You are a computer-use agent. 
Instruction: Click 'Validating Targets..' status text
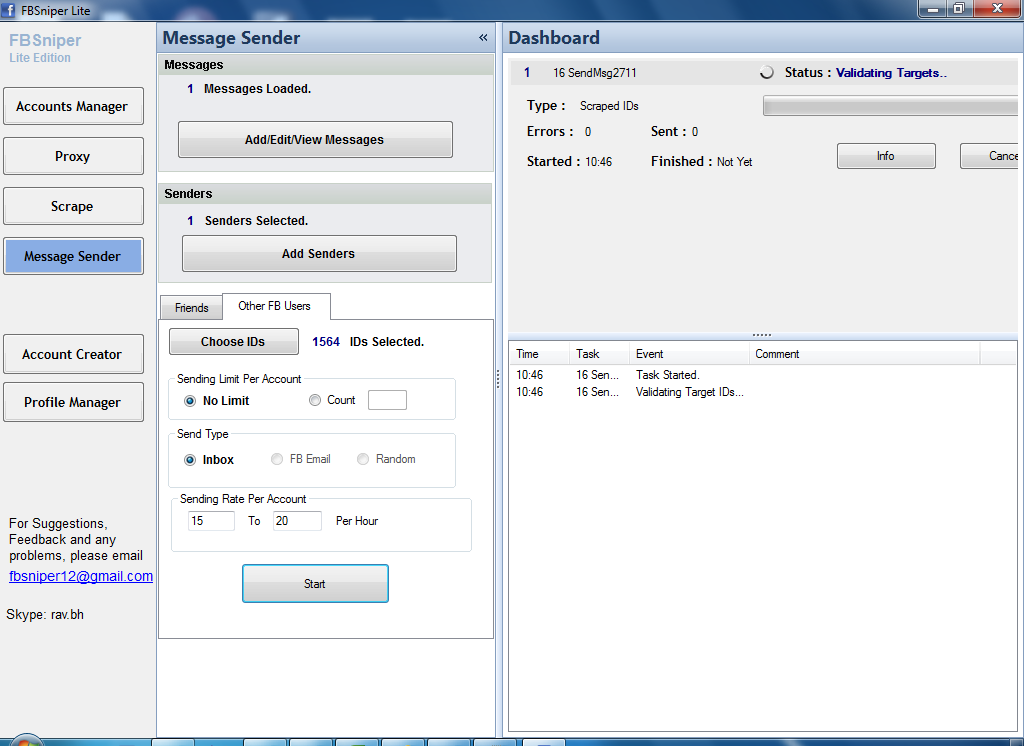tap(891, 73)
